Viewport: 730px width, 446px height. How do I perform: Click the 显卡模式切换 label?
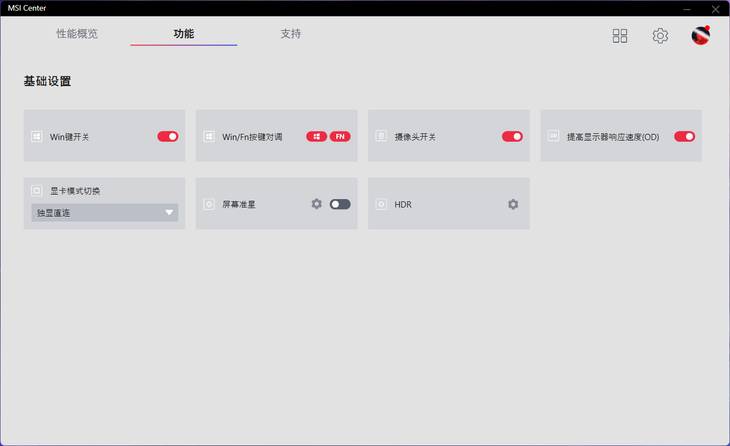[x=75, y=191]
